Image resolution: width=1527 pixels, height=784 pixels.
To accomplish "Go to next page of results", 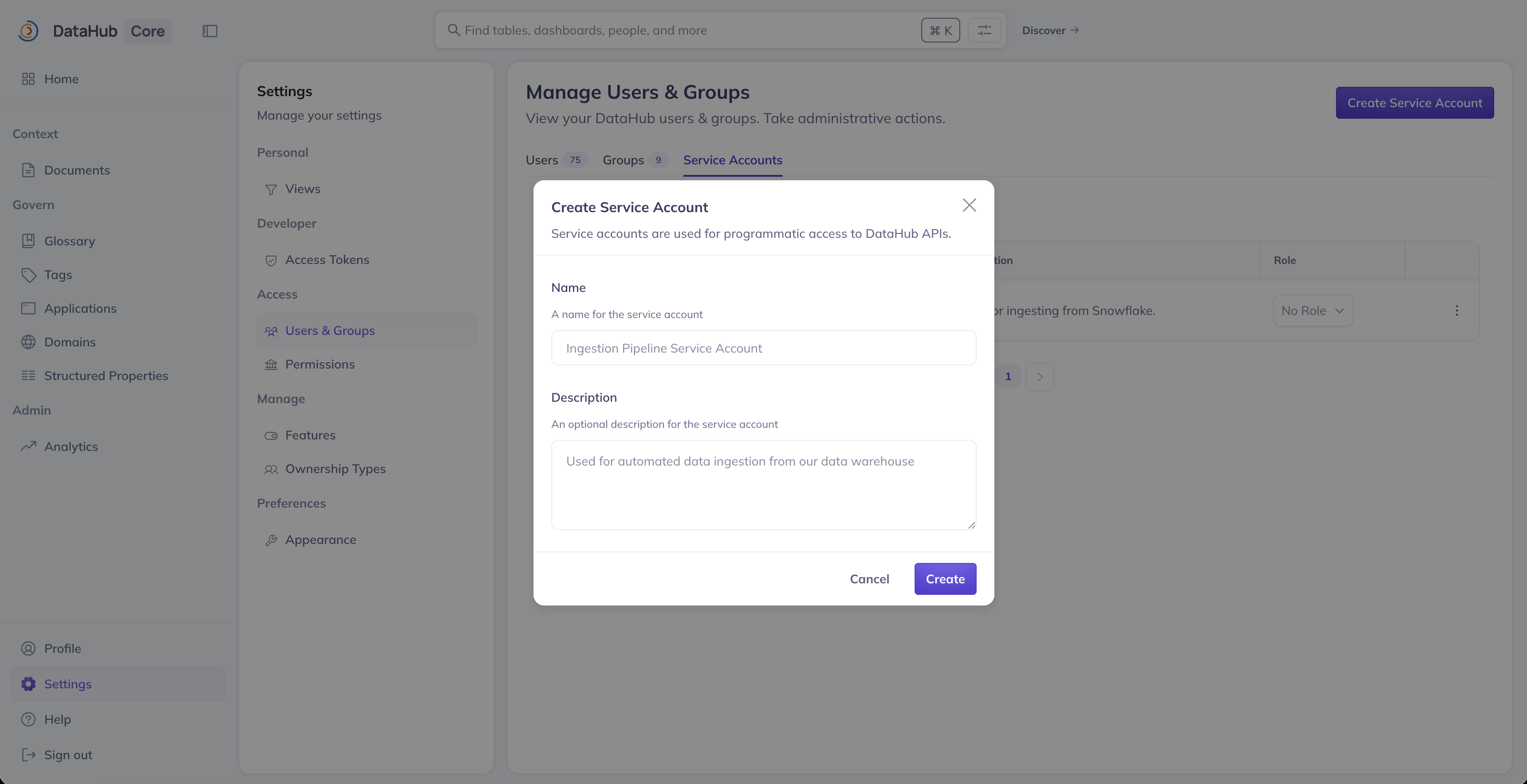I will (x=1040, y=377).
